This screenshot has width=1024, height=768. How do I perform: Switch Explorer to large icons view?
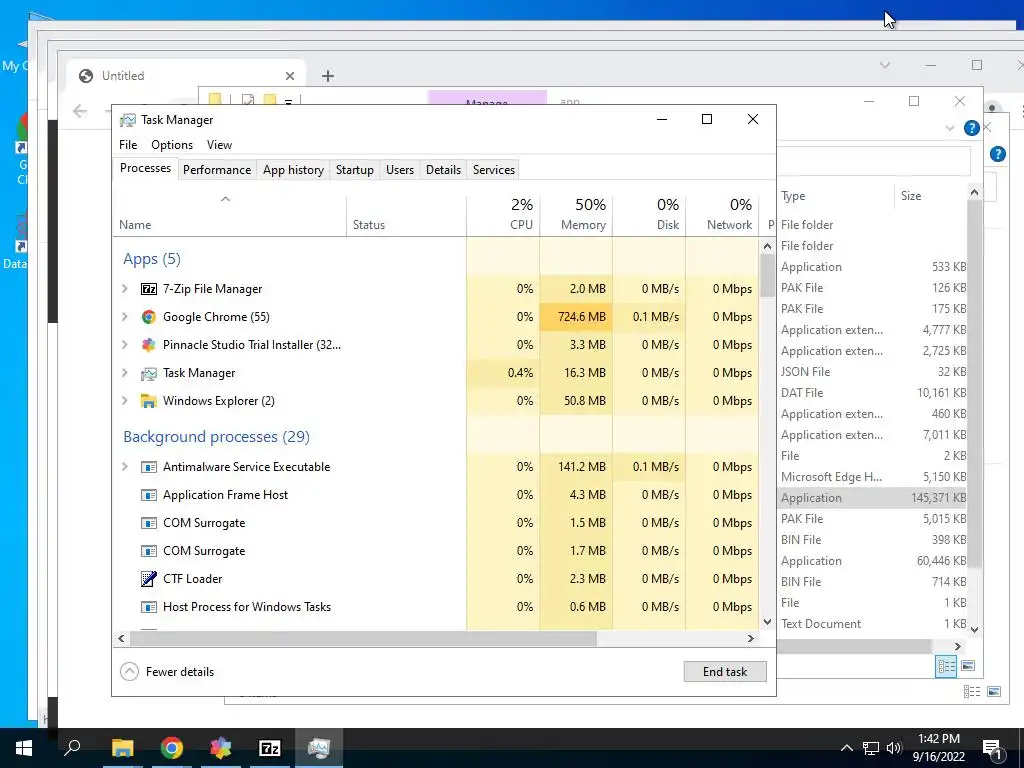[968, 666]
